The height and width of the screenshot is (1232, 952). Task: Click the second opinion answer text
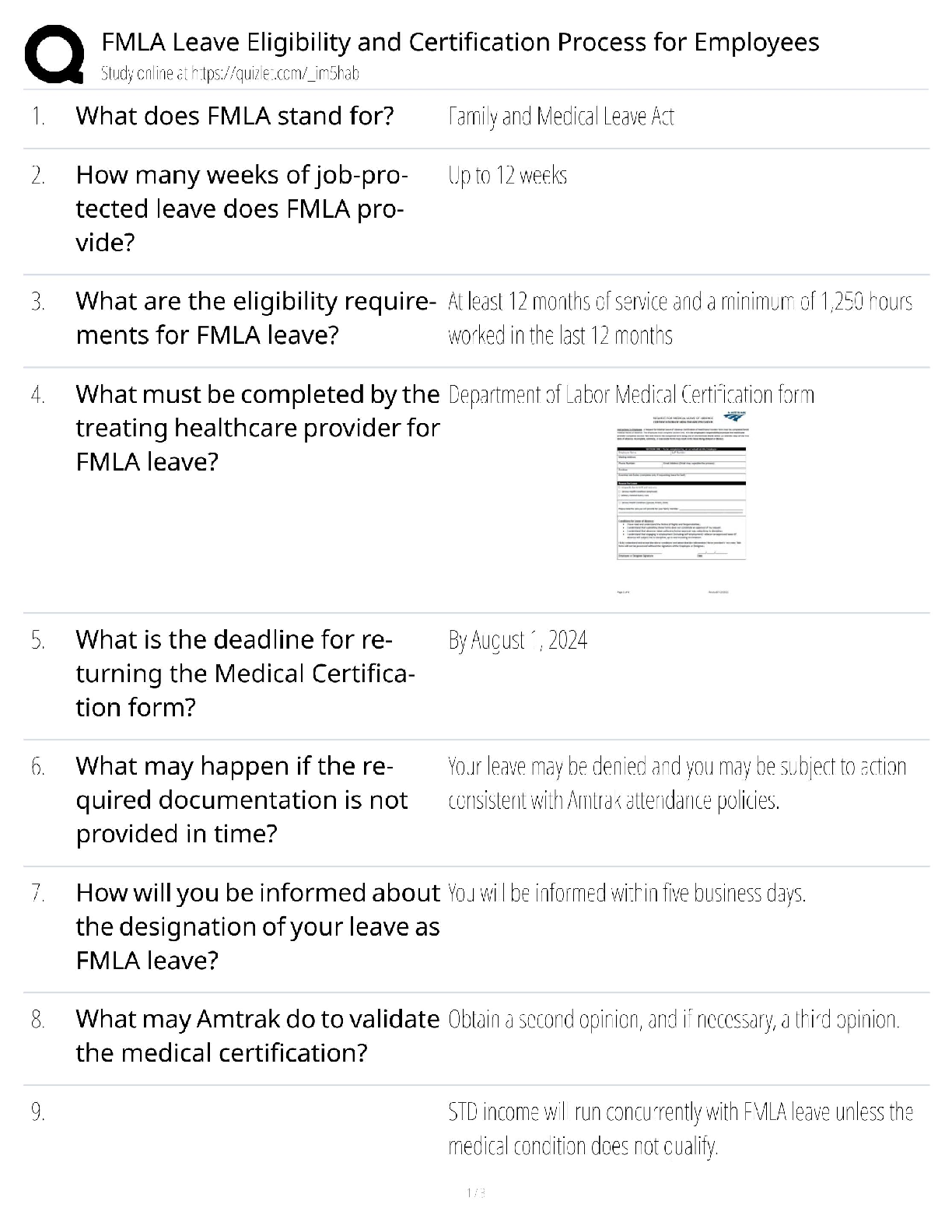pos(674,1020)
